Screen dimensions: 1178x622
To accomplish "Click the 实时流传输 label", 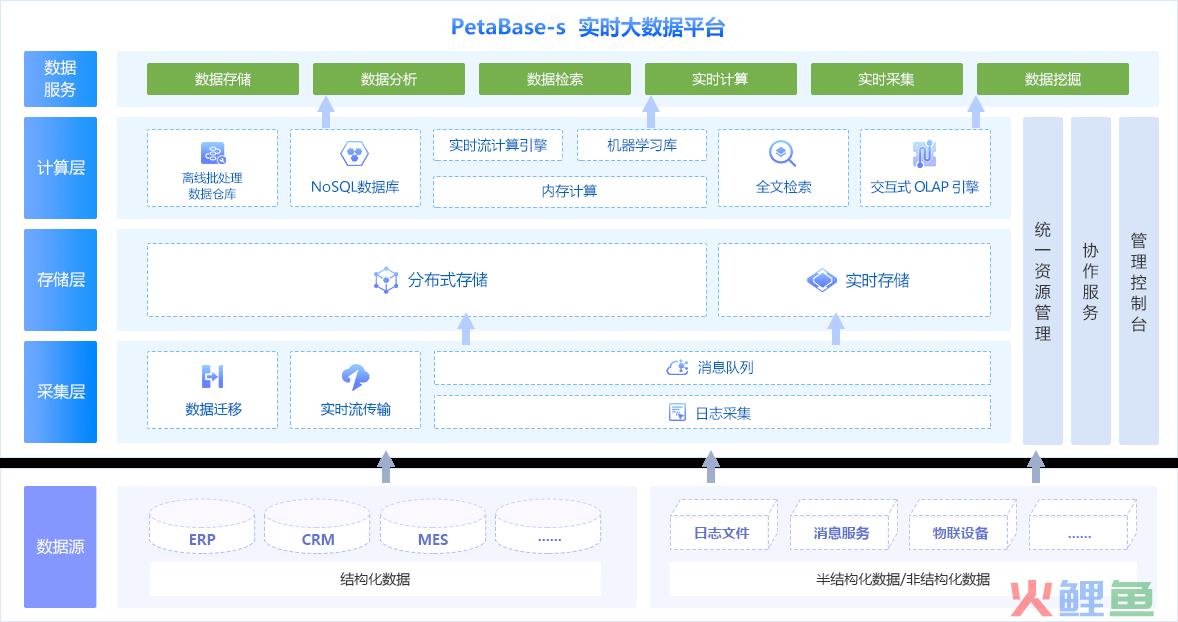I will [x=355, y=409].
